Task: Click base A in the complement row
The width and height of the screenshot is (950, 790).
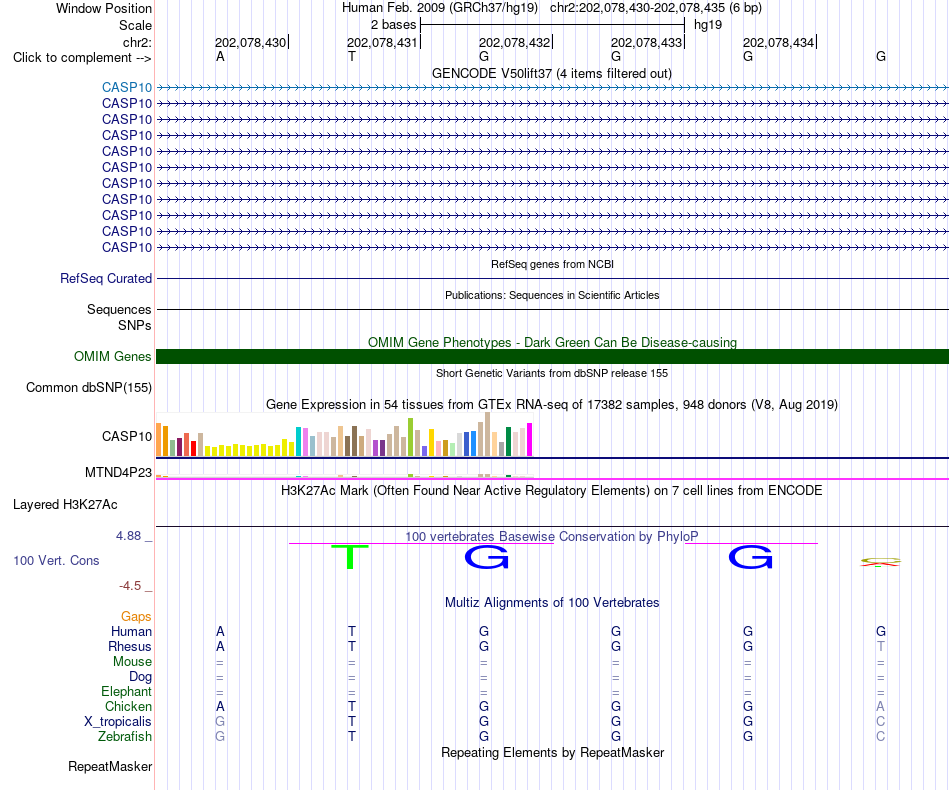Action: tap(220, 57)
